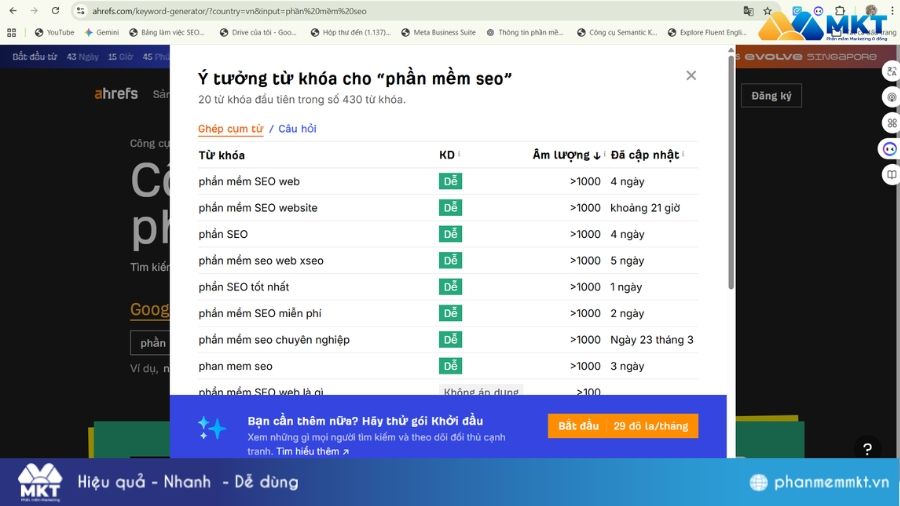Select keyword phan mem seo
Image resolution: width=900 pixels, height=506 pixels.
click(x=235, y=366)
